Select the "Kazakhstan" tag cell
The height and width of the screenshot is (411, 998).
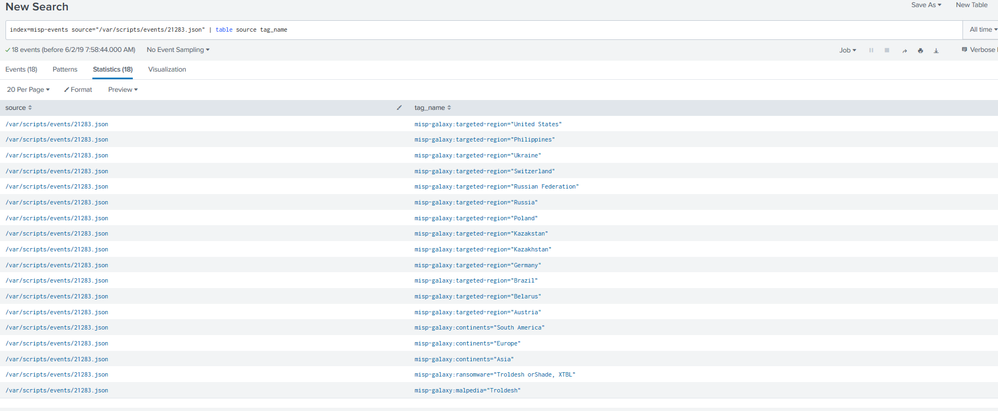pos(483,249)
